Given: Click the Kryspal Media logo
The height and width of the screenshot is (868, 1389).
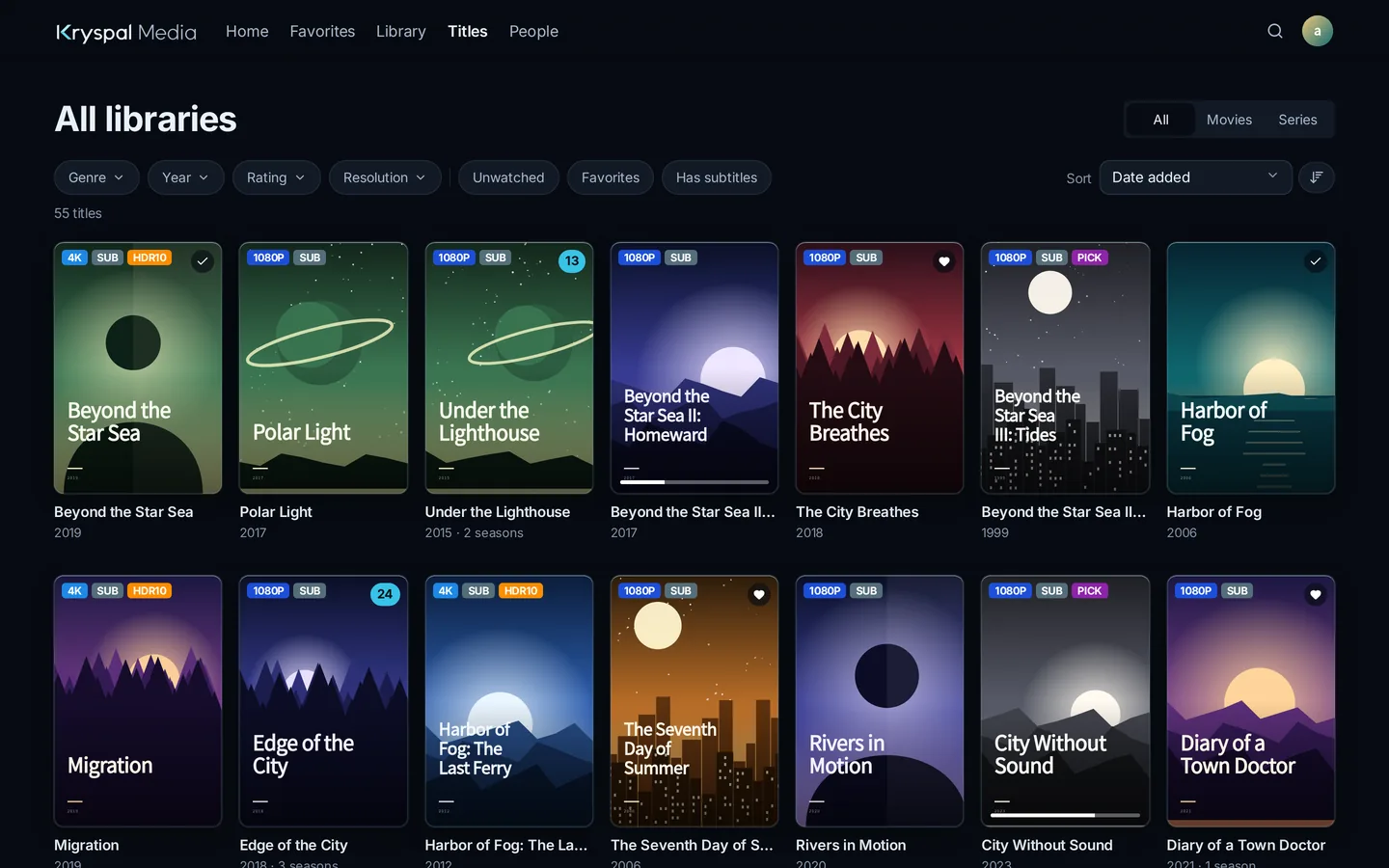Looking at the screenshot, I should [x=126, y=32].
